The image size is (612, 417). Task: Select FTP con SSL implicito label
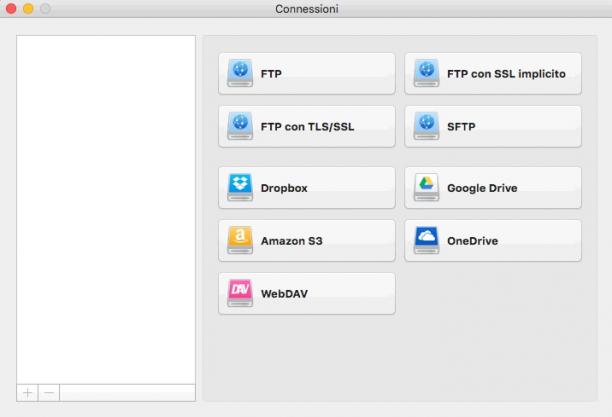point(506,74)
